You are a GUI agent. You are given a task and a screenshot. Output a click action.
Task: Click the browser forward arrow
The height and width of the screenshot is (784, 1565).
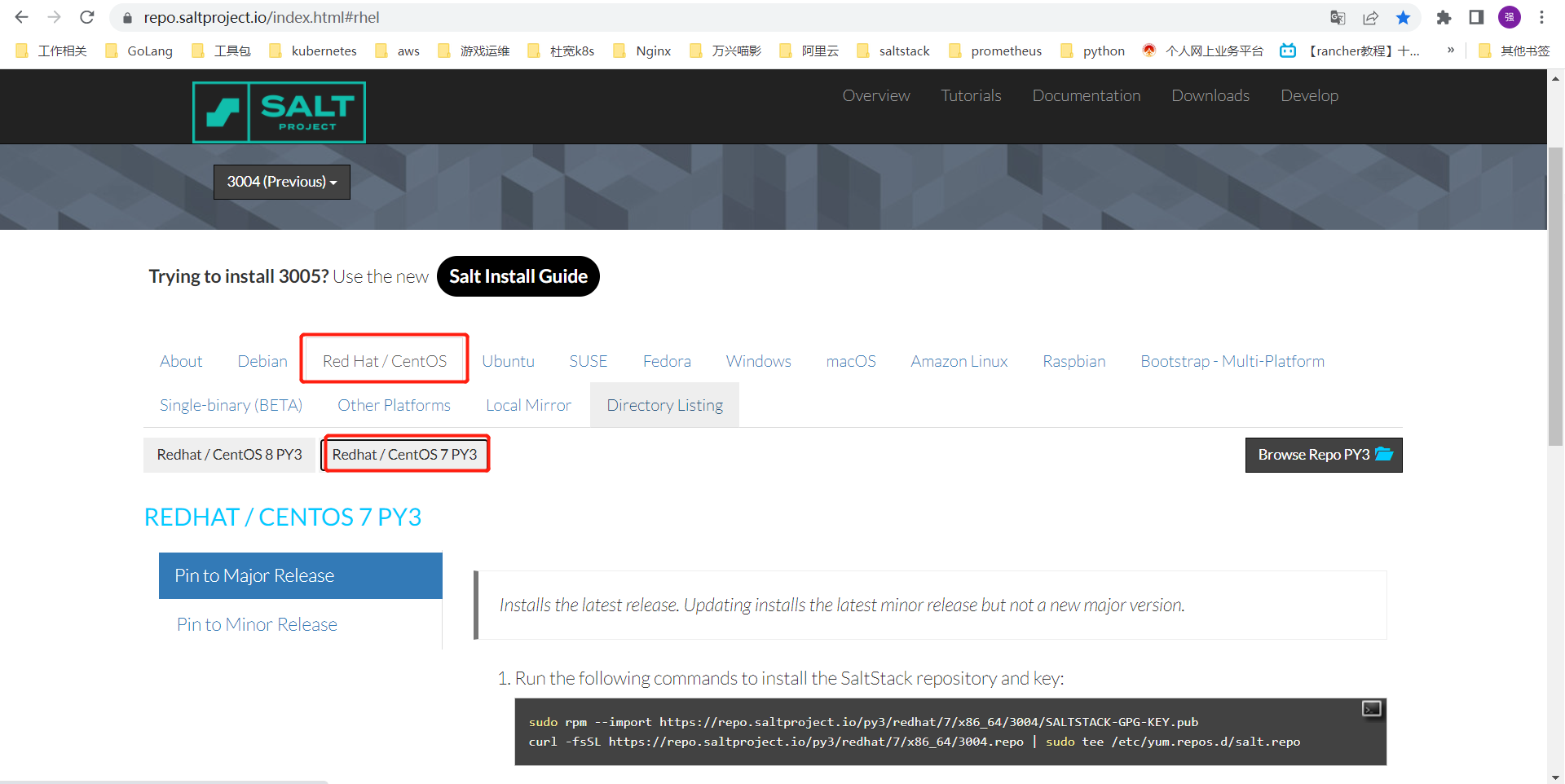click(x=55, y=17)
